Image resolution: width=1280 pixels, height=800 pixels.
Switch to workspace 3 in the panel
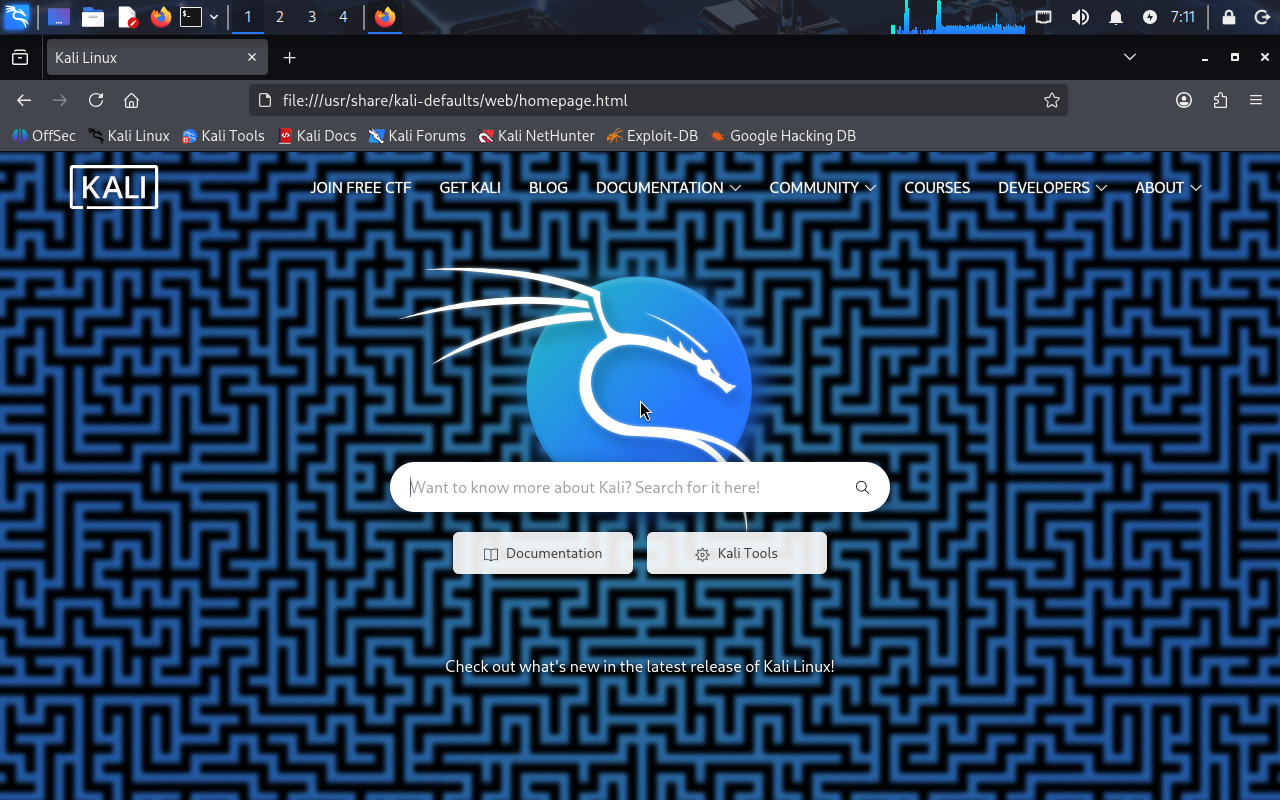[312, 17]
